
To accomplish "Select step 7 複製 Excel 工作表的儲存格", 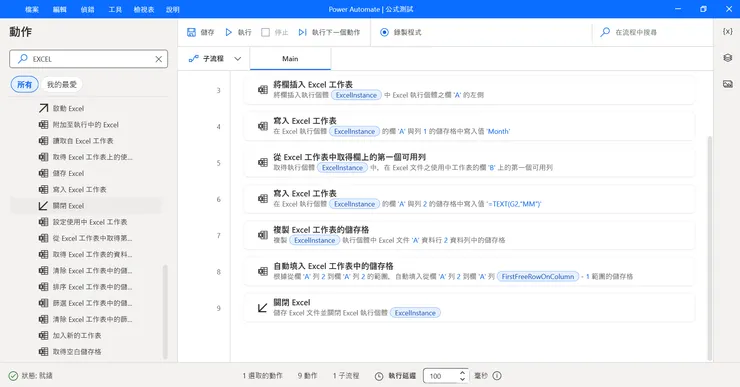I will 469,235.
